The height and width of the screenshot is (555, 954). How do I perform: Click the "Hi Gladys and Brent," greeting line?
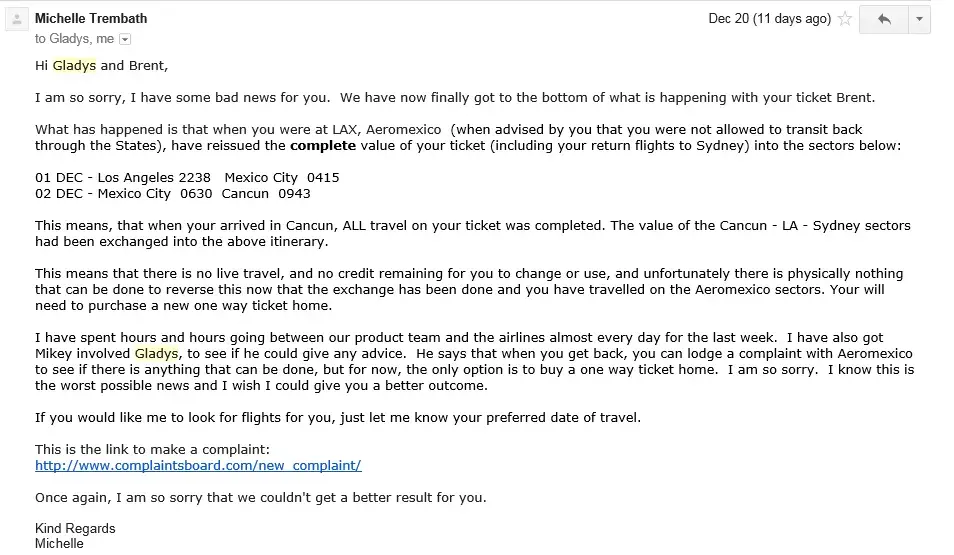tap(102, 66)
